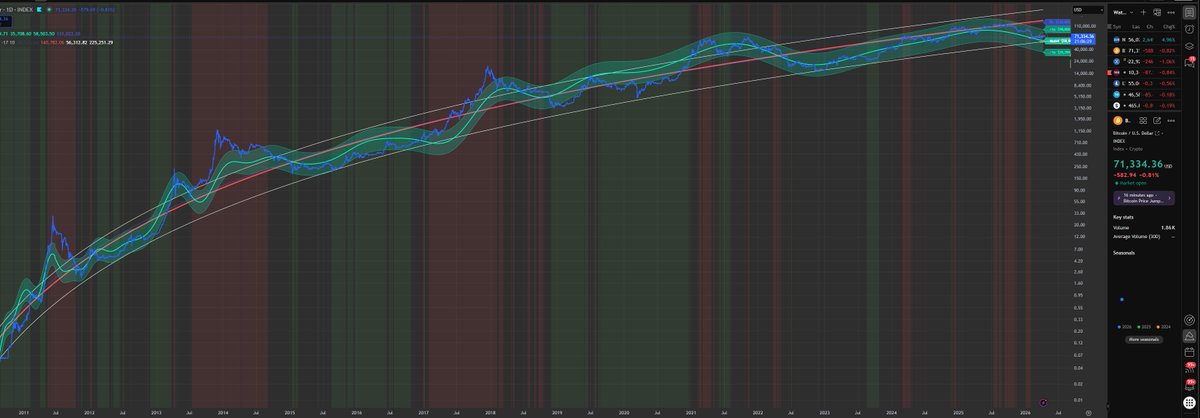This screenshot has height=418, width=1200.
Task: Click the Seasonals heading
Action: coord(1124,253)
